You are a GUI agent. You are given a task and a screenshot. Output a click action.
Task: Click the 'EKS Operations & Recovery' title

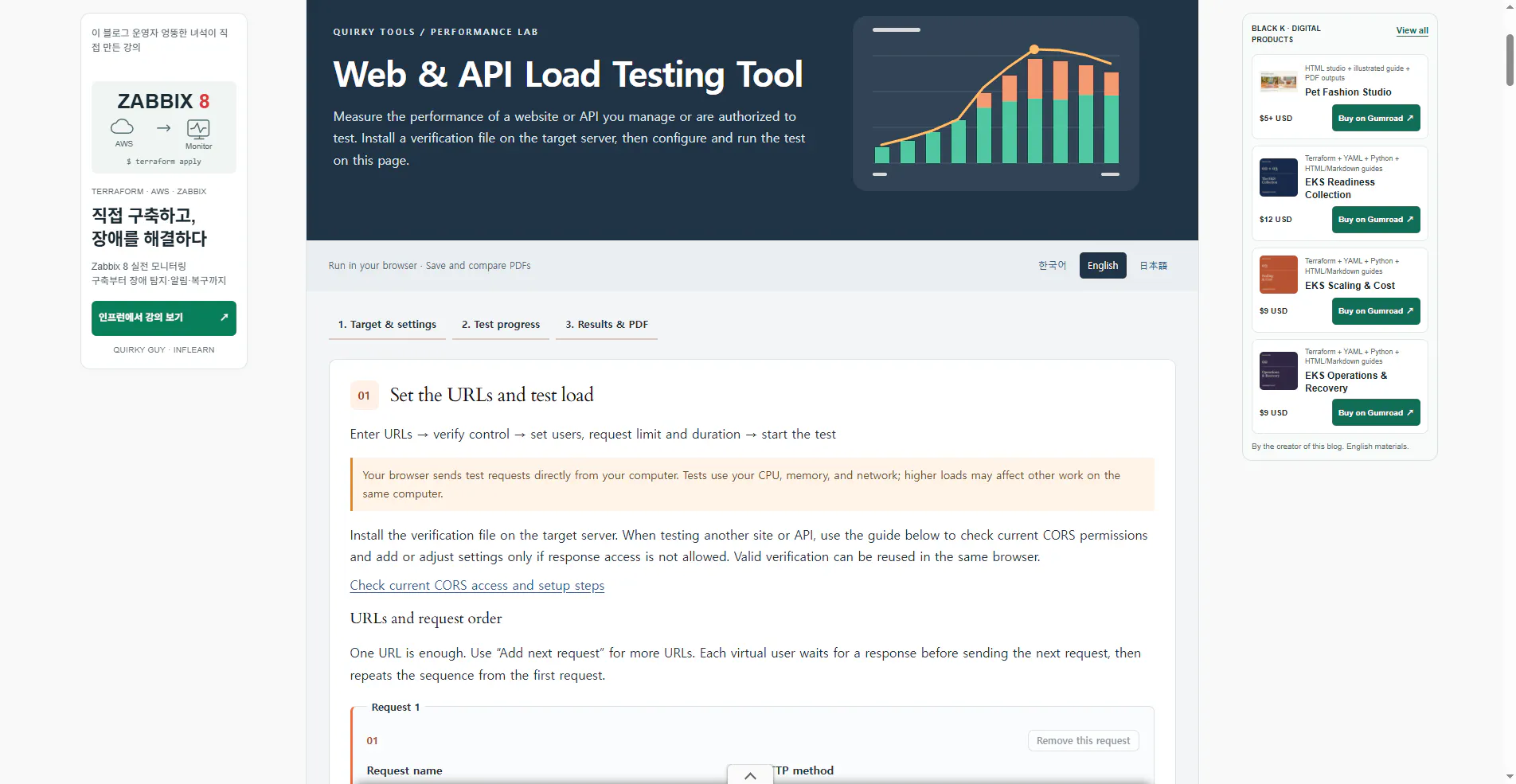coord(1346,382)
